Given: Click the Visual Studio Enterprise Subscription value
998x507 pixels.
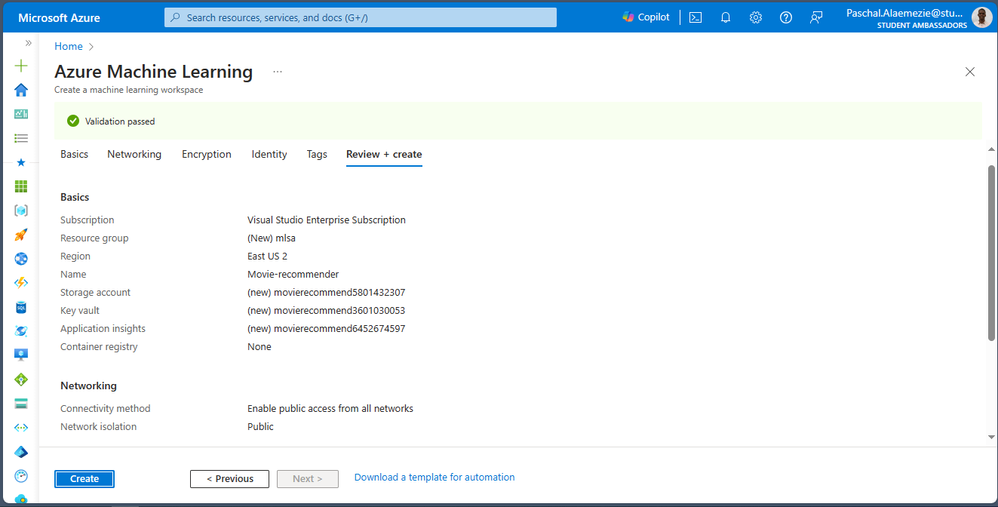Looking at the screenshot, I should coord(327,220).
